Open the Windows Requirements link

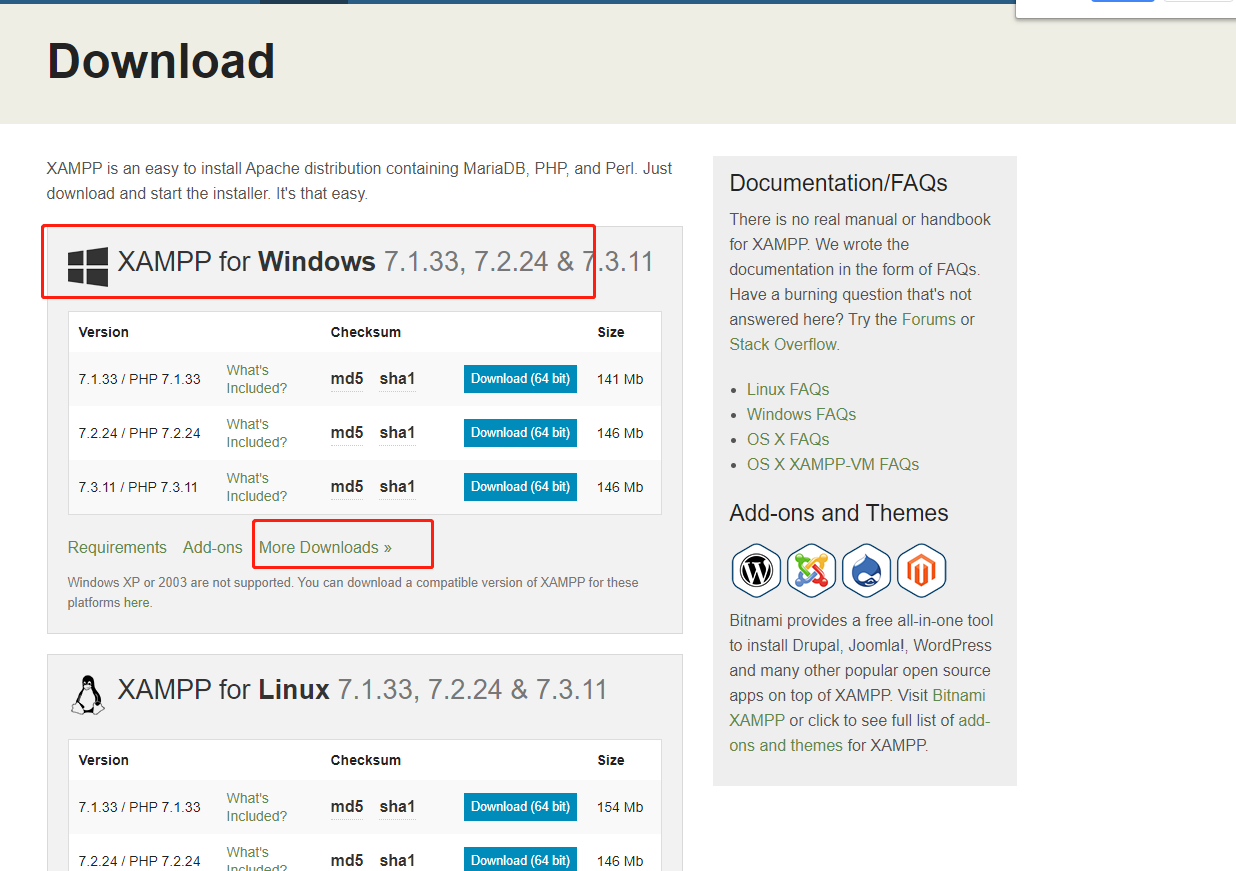(117, 547)
